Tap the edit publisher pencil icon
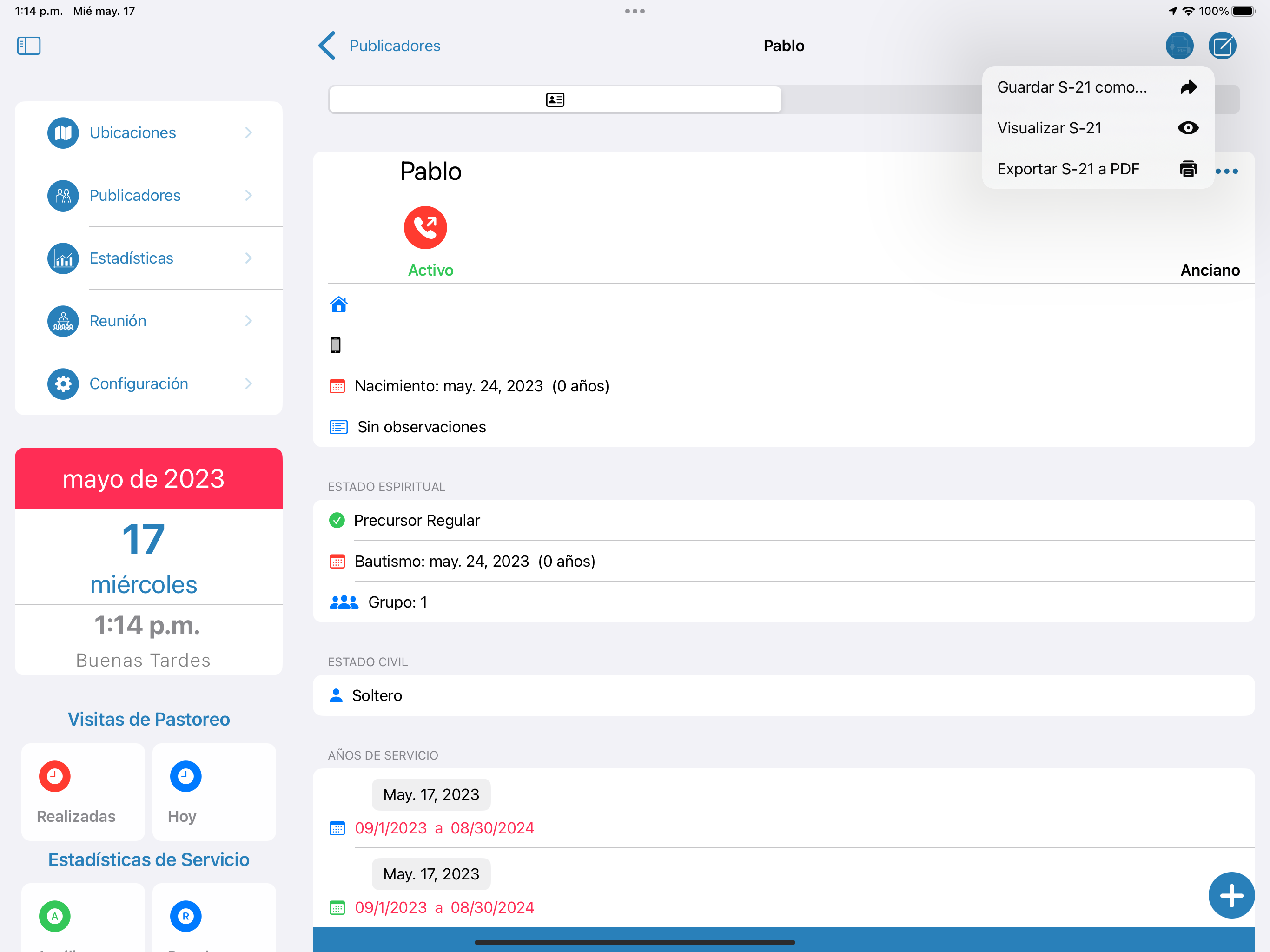This screenshot has height=952, width=1270. pyautogui.click(x=1222, y=46)
